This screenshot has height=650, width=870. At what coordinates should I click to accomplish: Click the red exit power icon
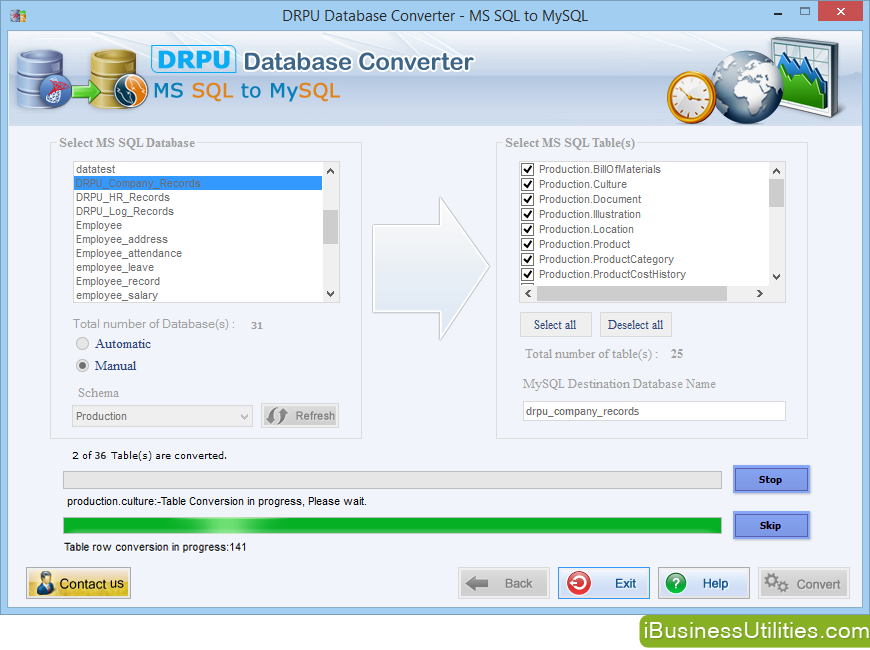click(579, 583)
